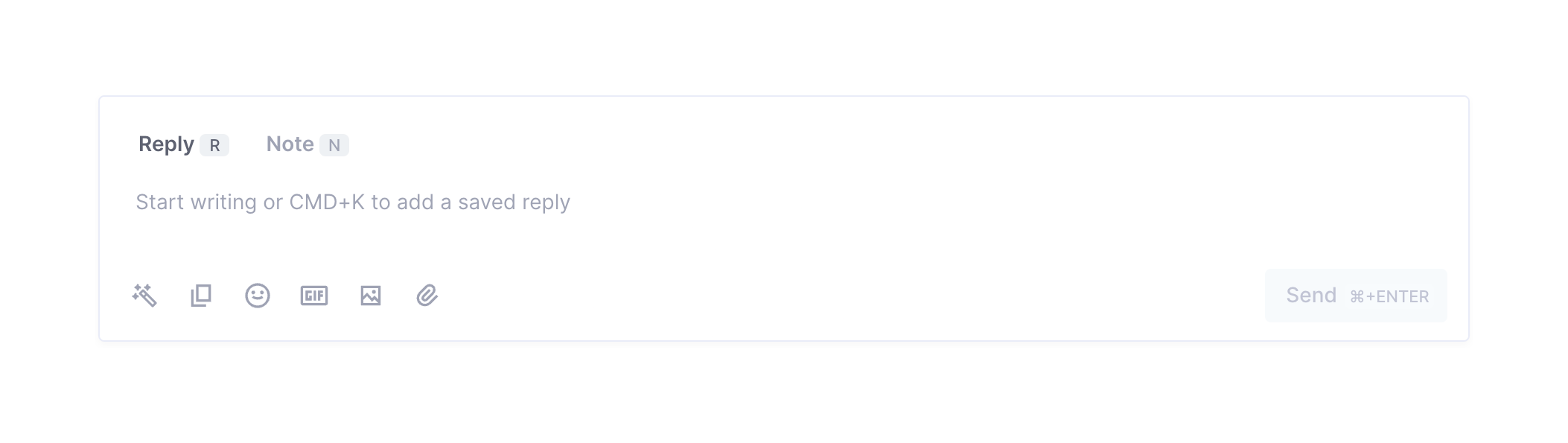
Task: Click the R shortcut badge beside Reply
Action: 214,145
